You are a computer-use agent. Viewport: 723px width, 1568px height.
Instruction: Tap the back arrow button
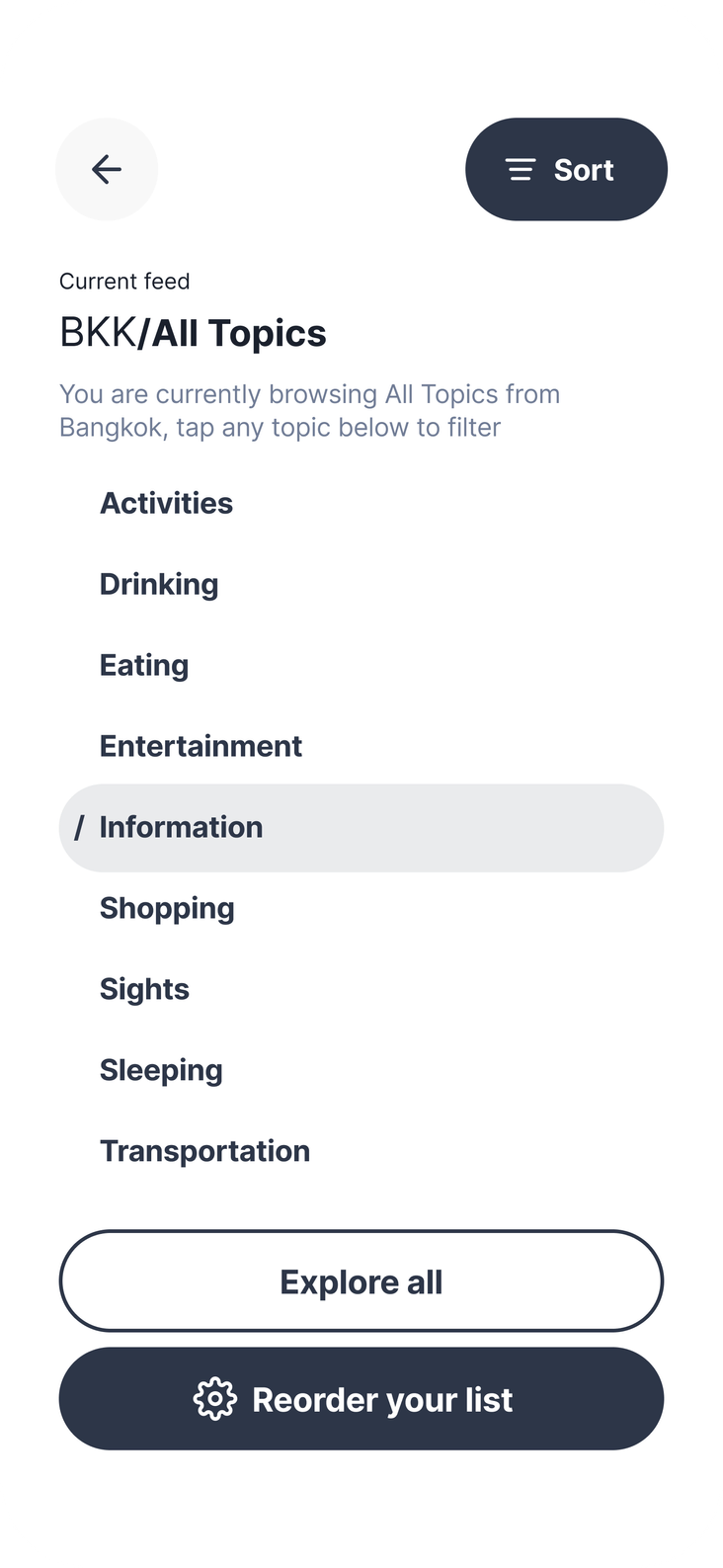107,170
